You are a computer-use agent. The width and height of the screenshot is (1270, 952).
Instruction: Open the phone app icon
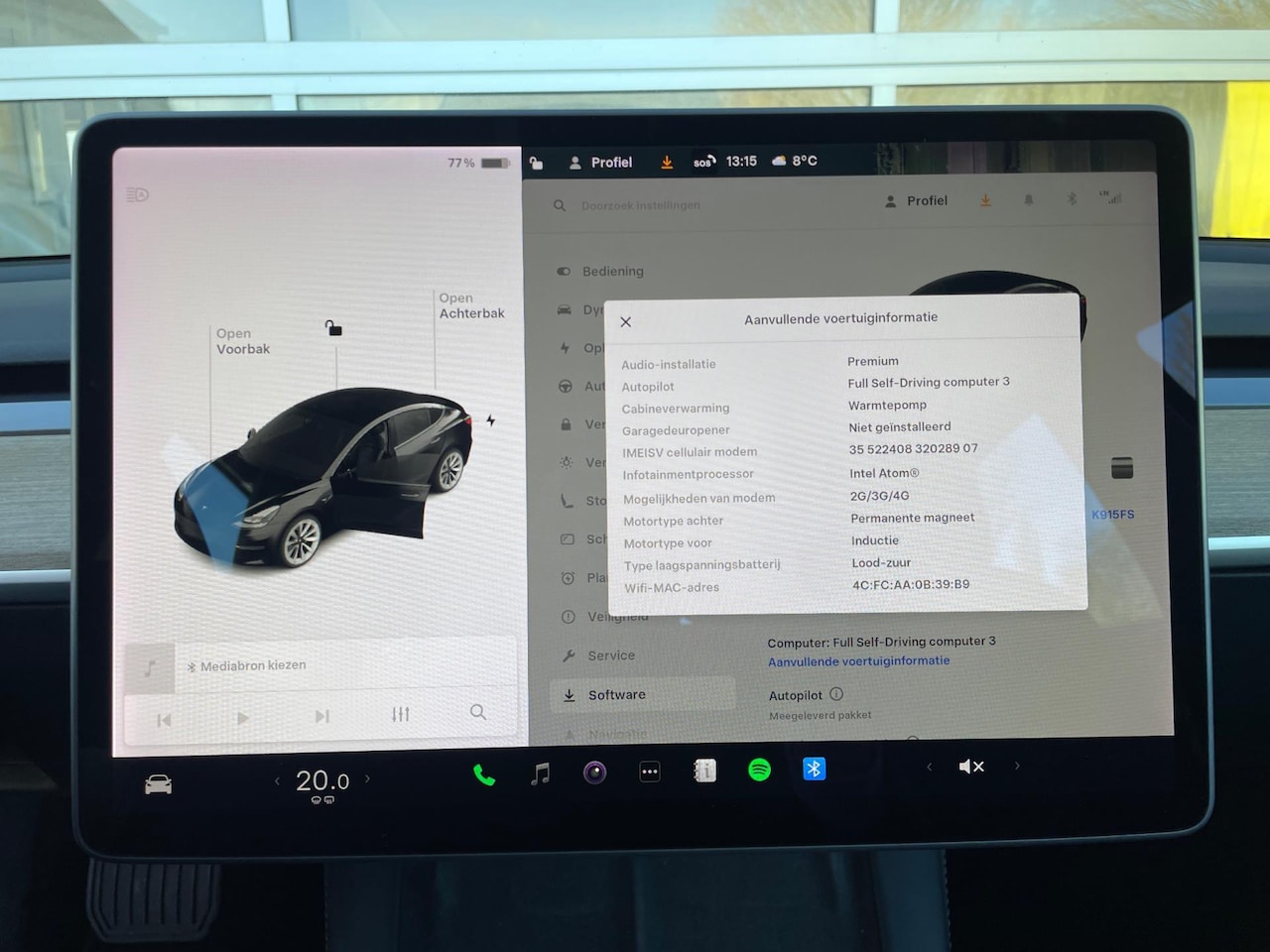(484, 774)
